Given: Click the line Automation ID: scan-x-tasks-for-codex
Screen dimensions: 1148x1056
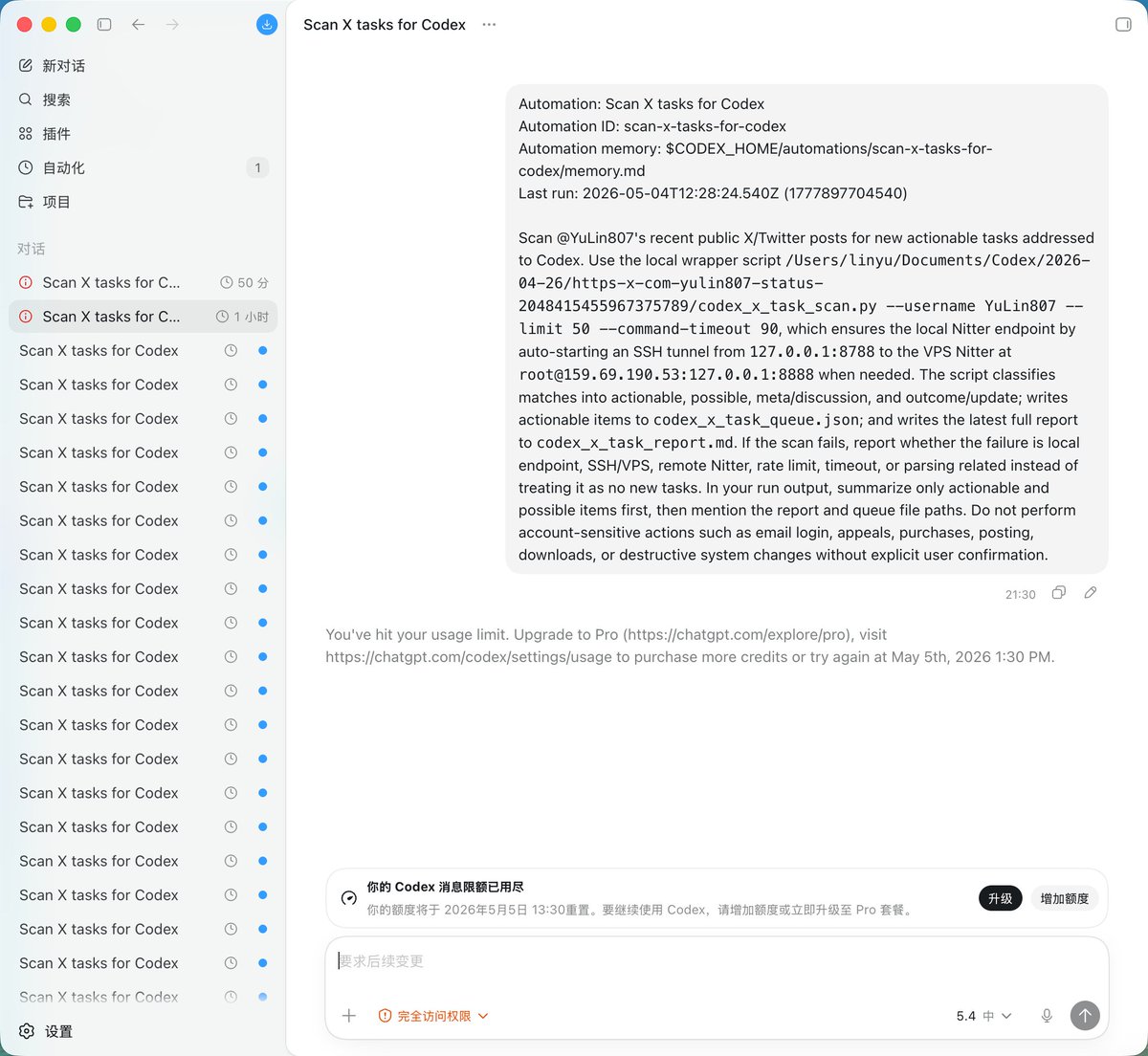Looking at the screenshot, I should click(652, 126).
